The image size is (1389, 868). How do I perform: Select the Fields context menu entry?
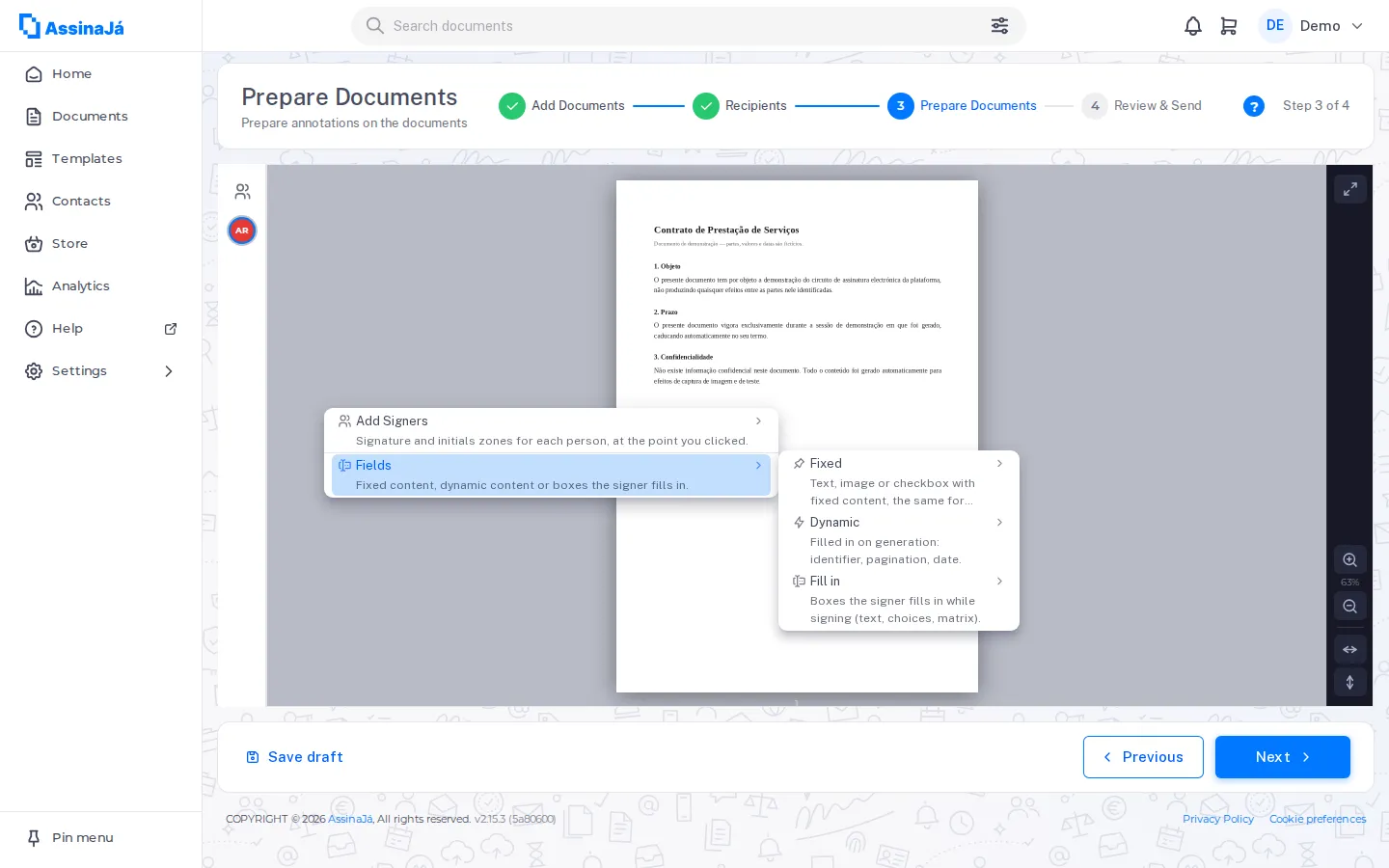[x=551, y=475]
